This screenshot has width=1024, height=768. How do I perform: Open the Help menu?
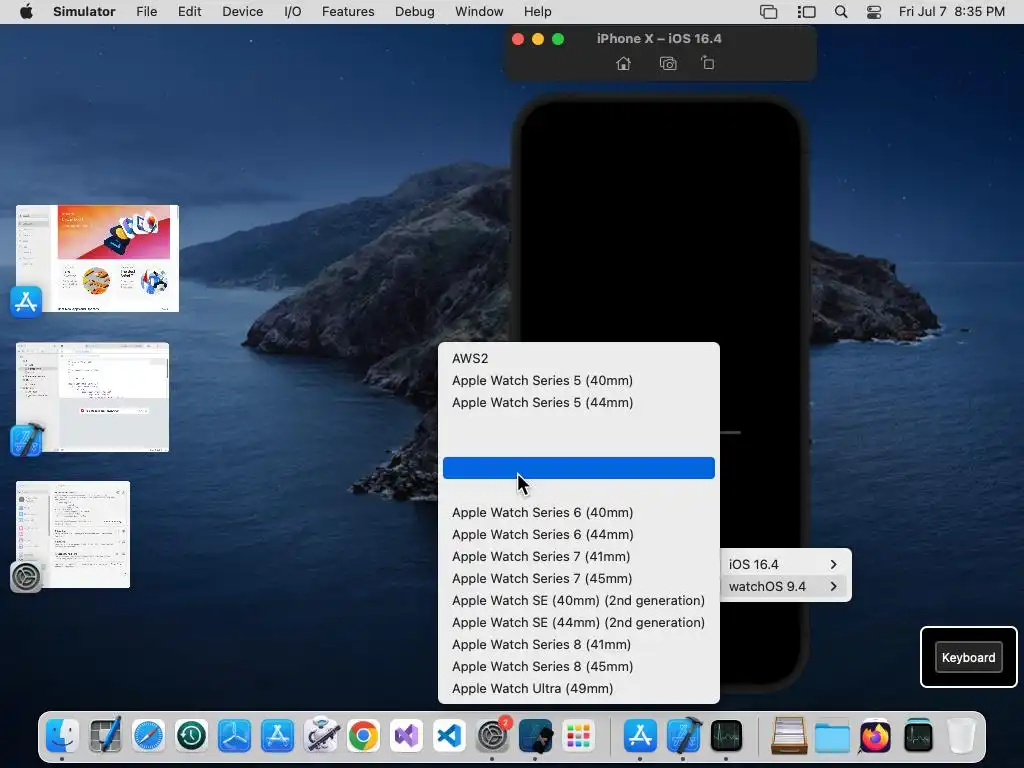(x=537, y=12)
